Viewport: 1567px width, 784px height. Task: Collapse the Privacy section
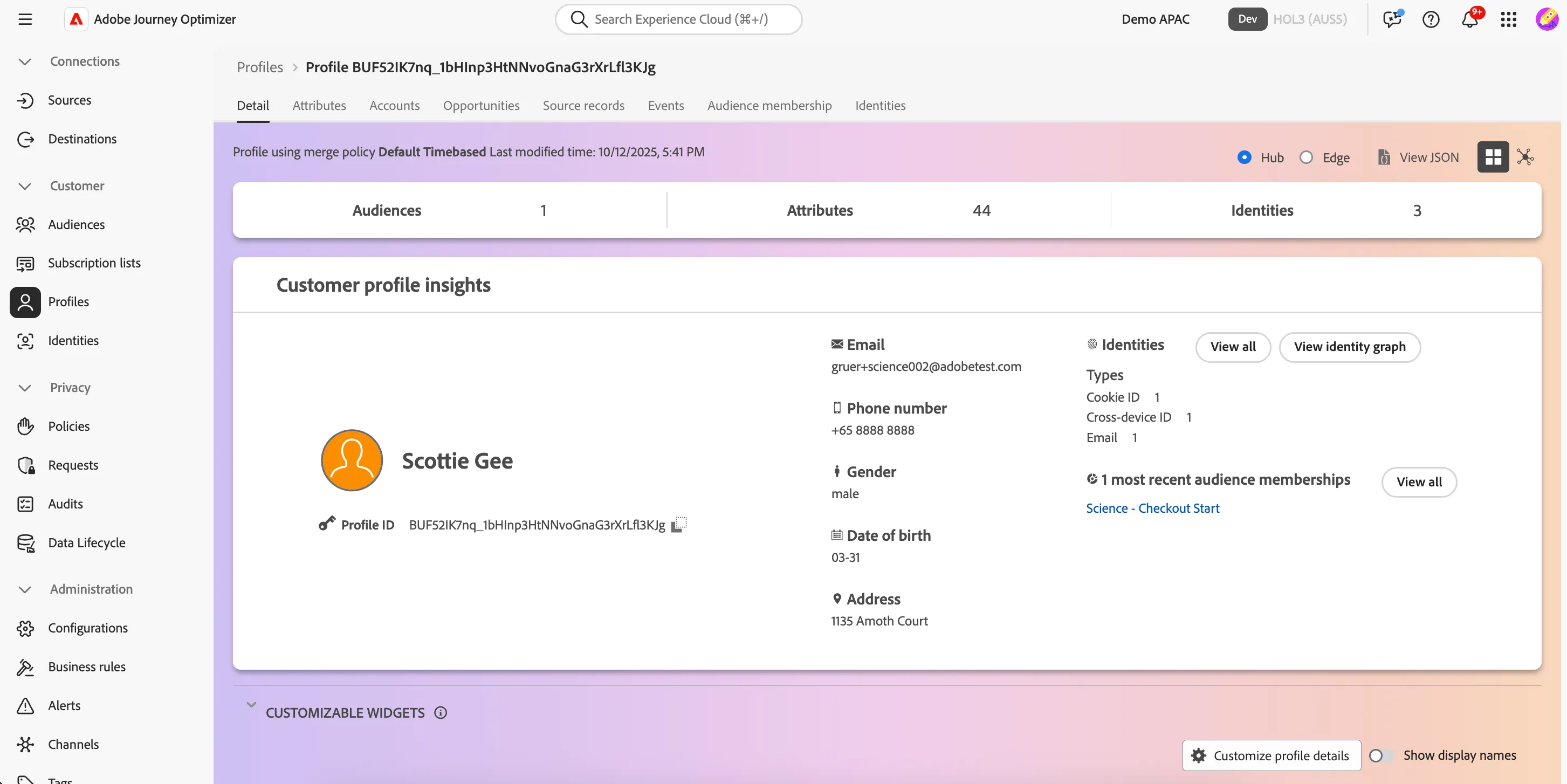tap(25, 388)
